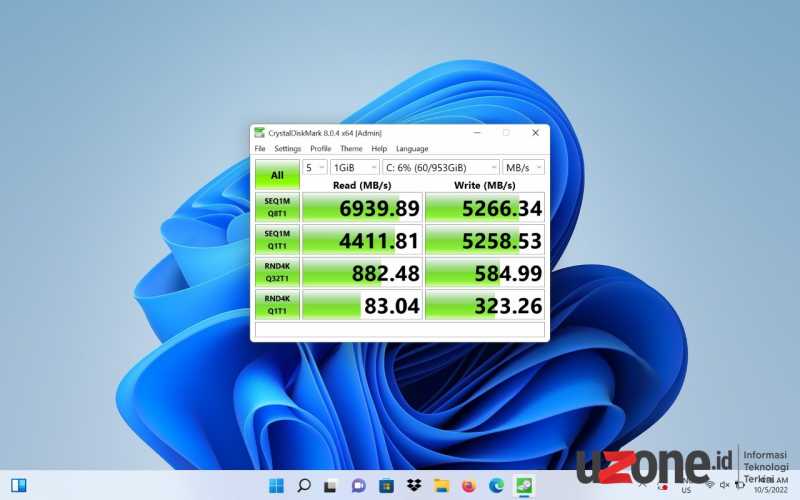The width and height of the screenshot is (800, 500).
Task: Open the Settings menu
Action: pyautogui.click(x=287, y=148)
